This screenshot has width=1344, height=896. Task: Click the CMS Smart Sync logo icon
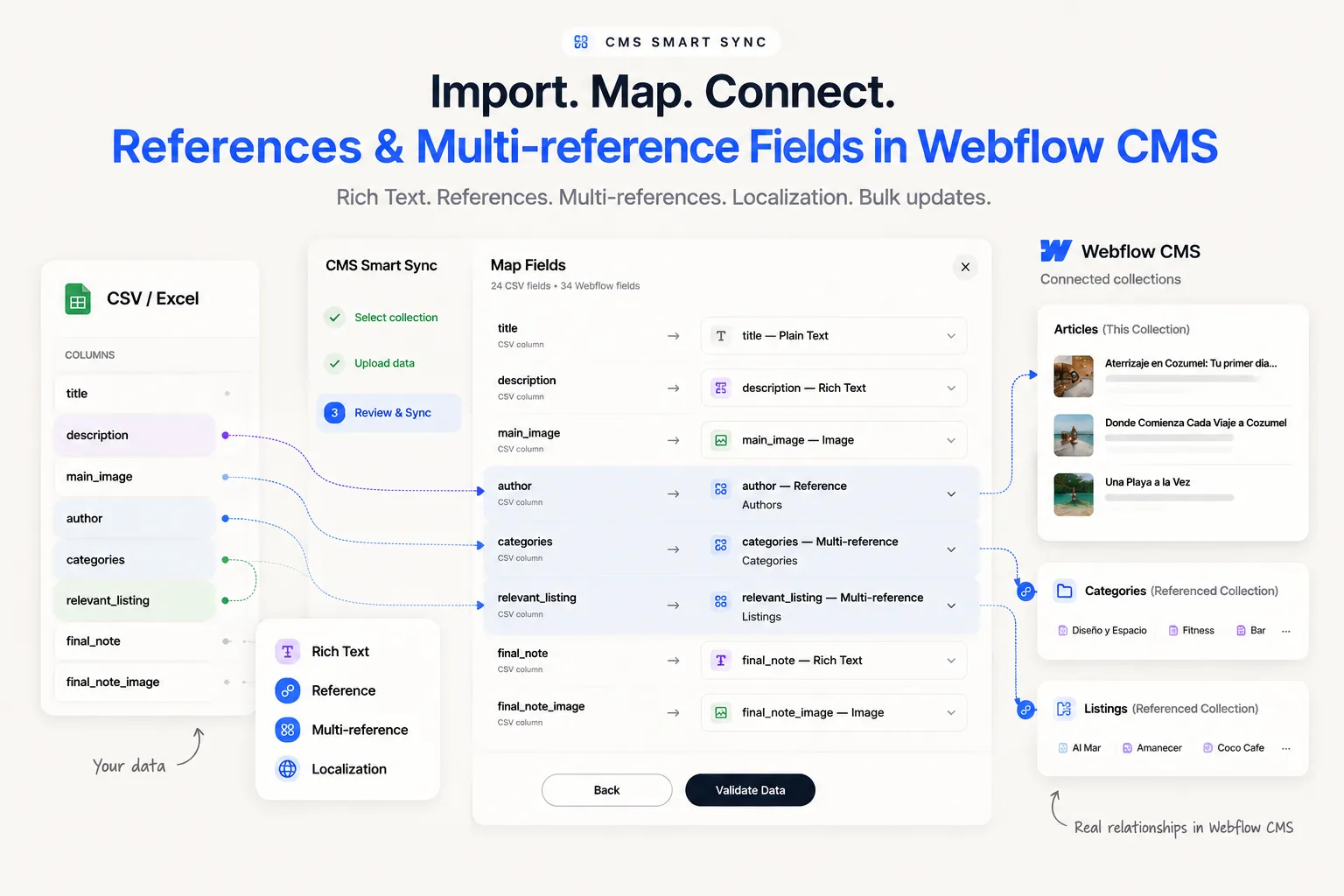tap(581, 42)
